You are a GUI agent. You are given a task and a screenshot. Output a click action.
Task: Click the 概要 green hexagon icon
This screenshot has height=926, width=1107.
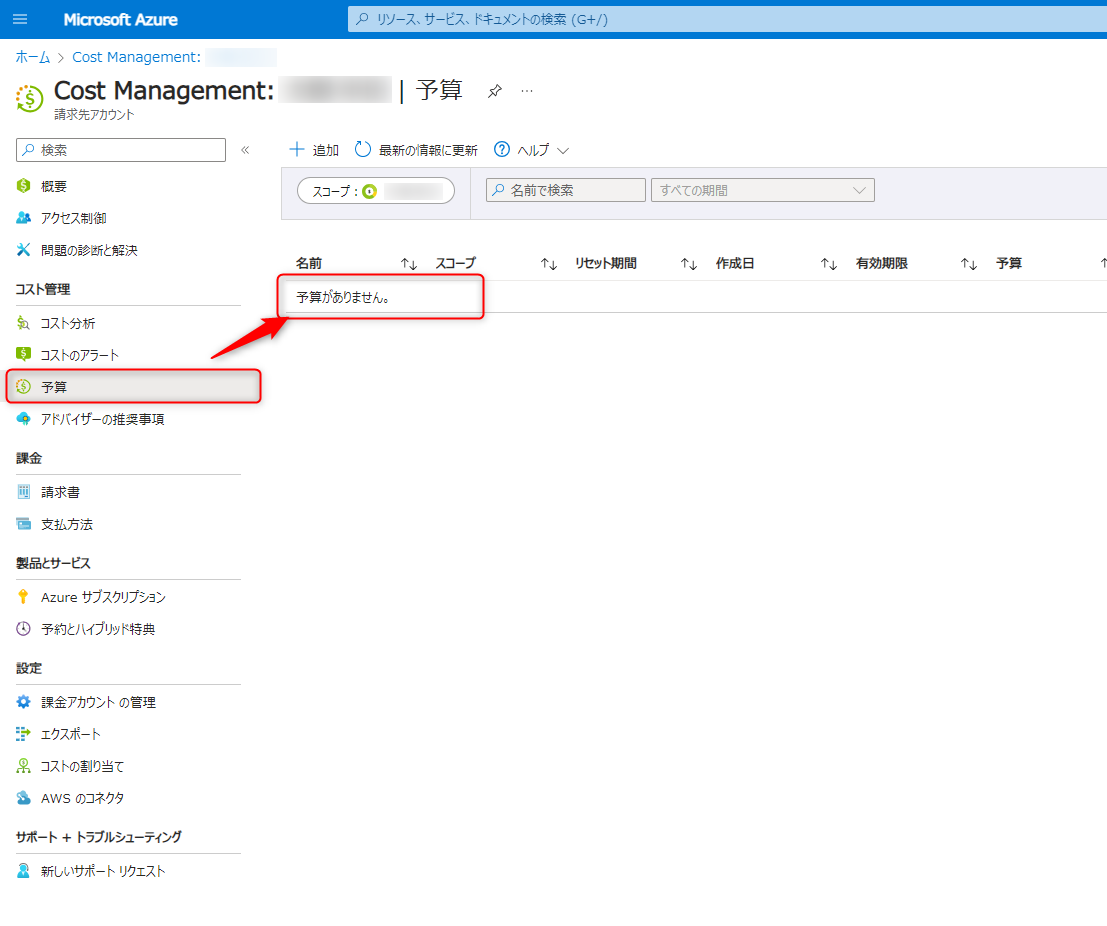pos(23,186)
